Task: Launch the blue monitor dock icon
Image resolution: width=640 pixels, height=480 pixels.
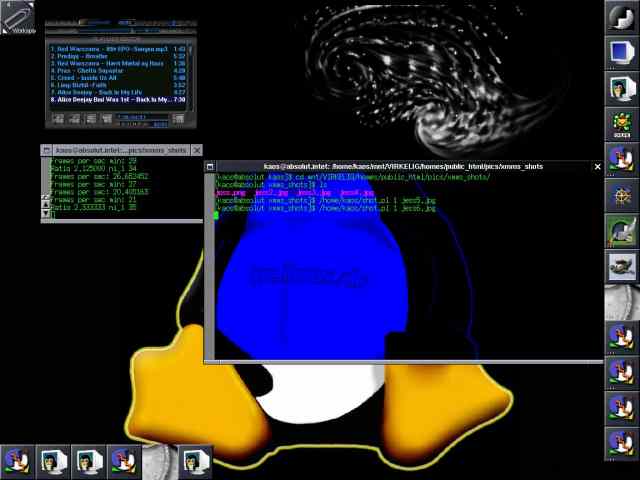Action: pyautogui.click(x=622, y=53)
